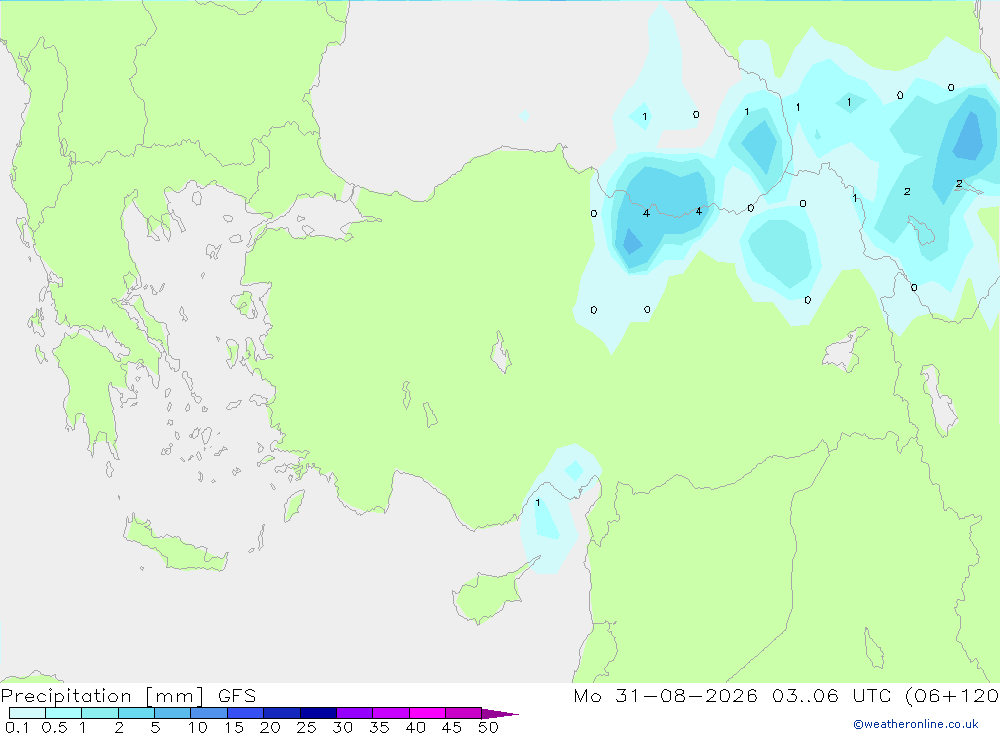Select the 0.5 to 1 mm legend swatch
This screenshot has height=733, width=1000.
pyautogui.click(x=64, y=713)
